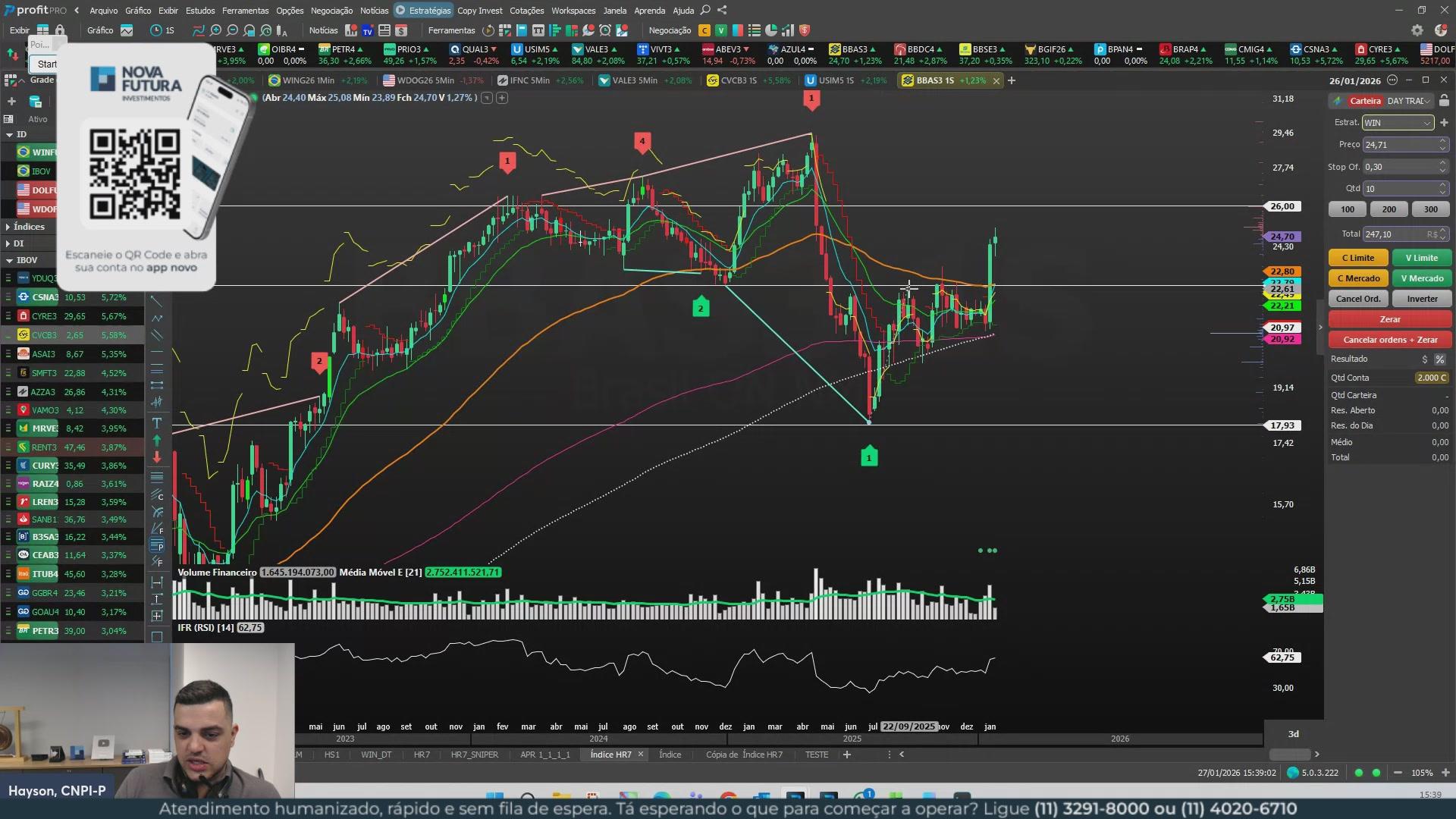Switch result display to percent

point(1439,359)
